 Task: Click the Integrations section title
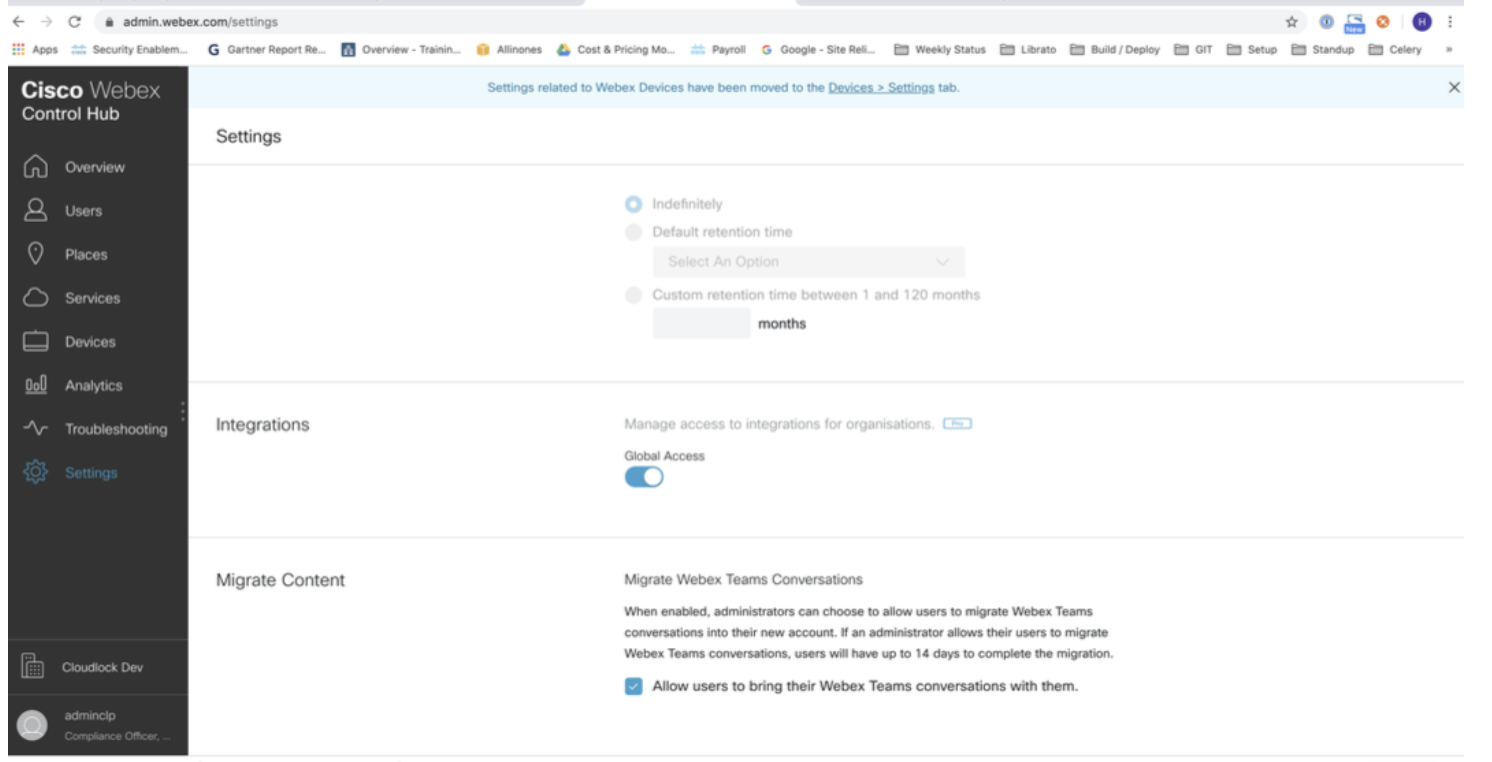point(263,424)
